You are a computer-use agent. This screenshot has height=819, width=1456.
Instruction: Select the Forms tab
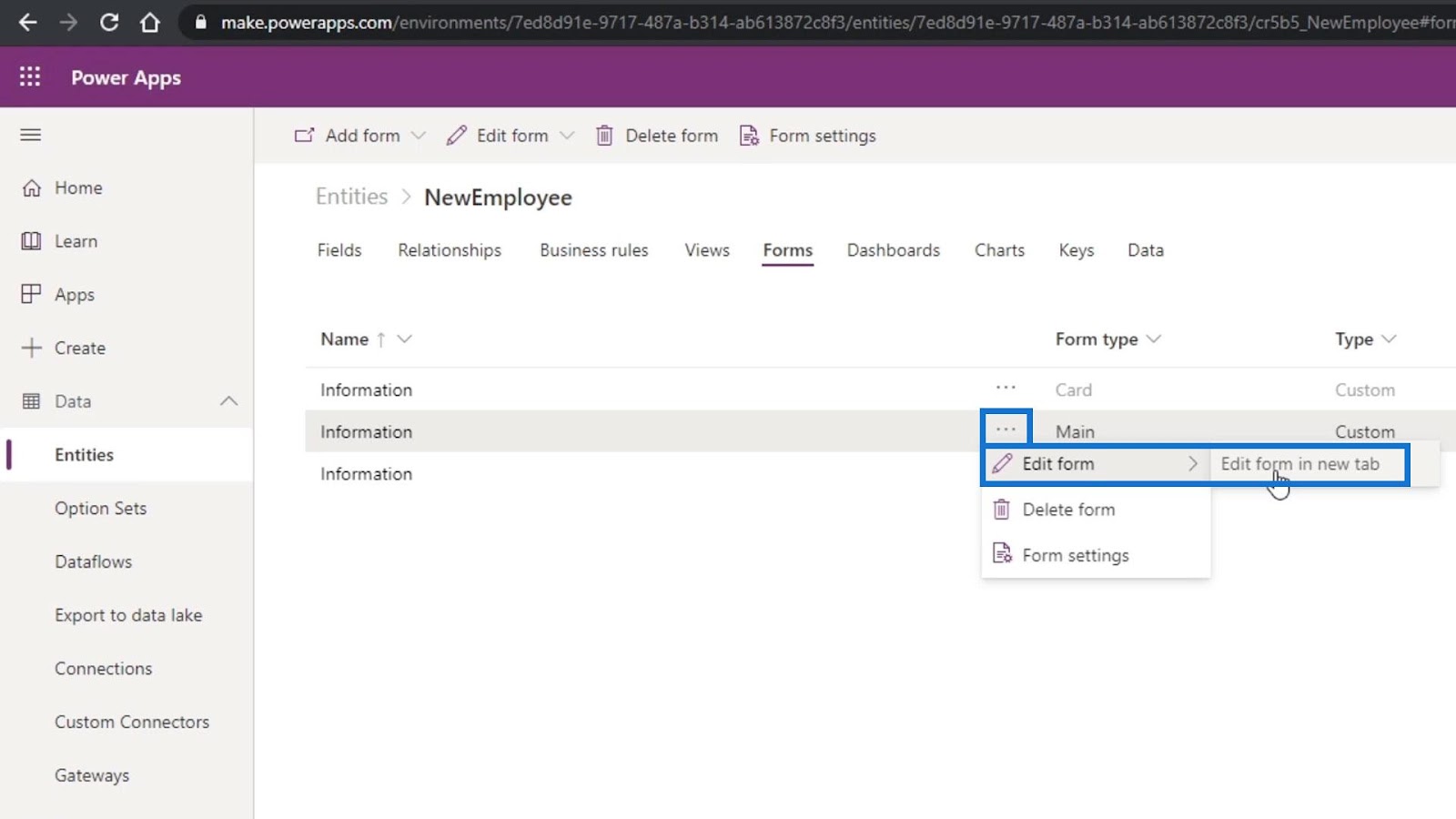tap(788, 251)
